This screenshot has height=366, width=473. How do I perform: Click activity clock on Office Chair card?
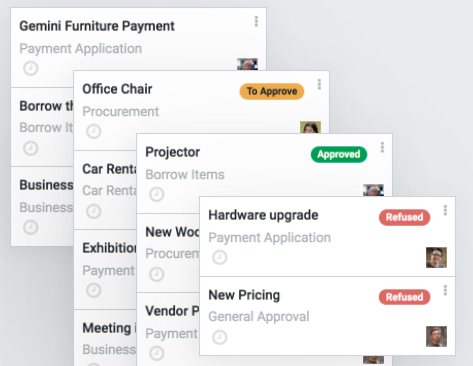tap(94, 131)
